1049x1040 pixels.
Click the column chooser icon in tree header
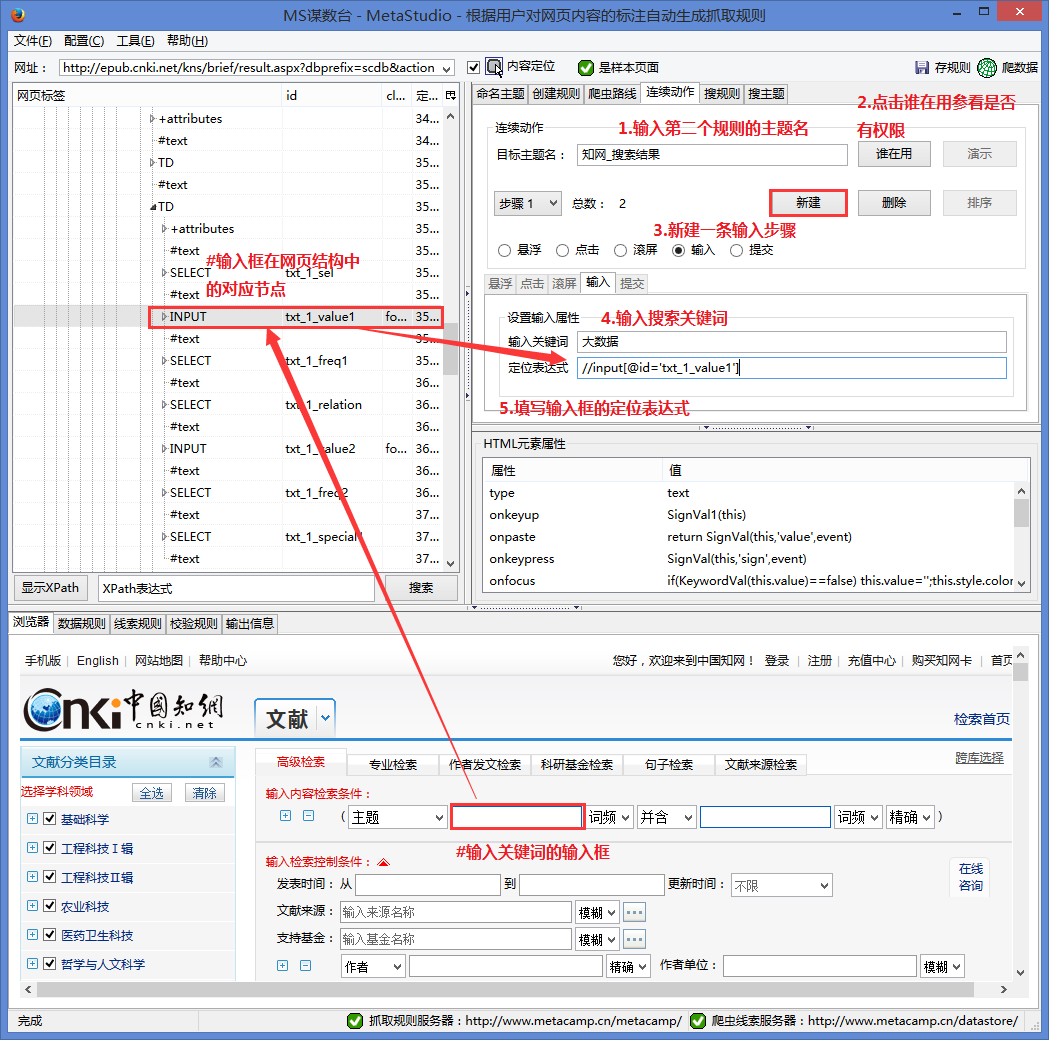(451, 96)
